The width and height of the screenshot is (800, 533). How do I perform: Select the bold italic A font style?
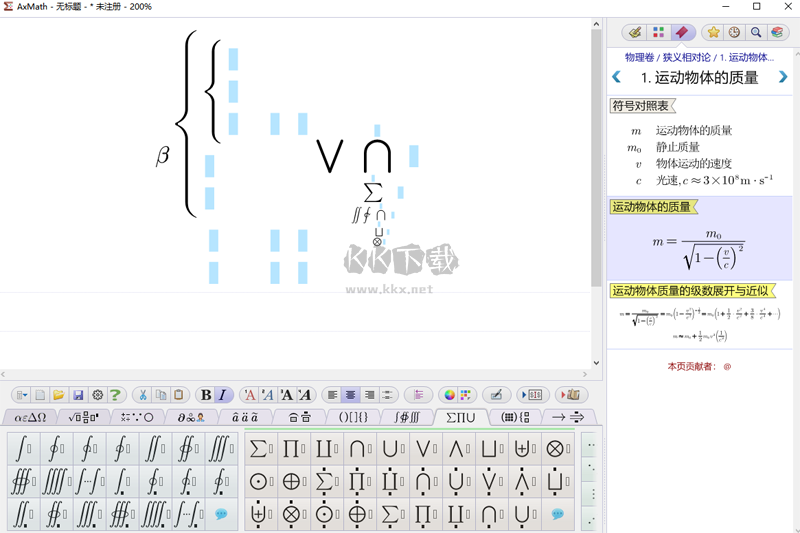pyautogui.click(x=305, y=395)
